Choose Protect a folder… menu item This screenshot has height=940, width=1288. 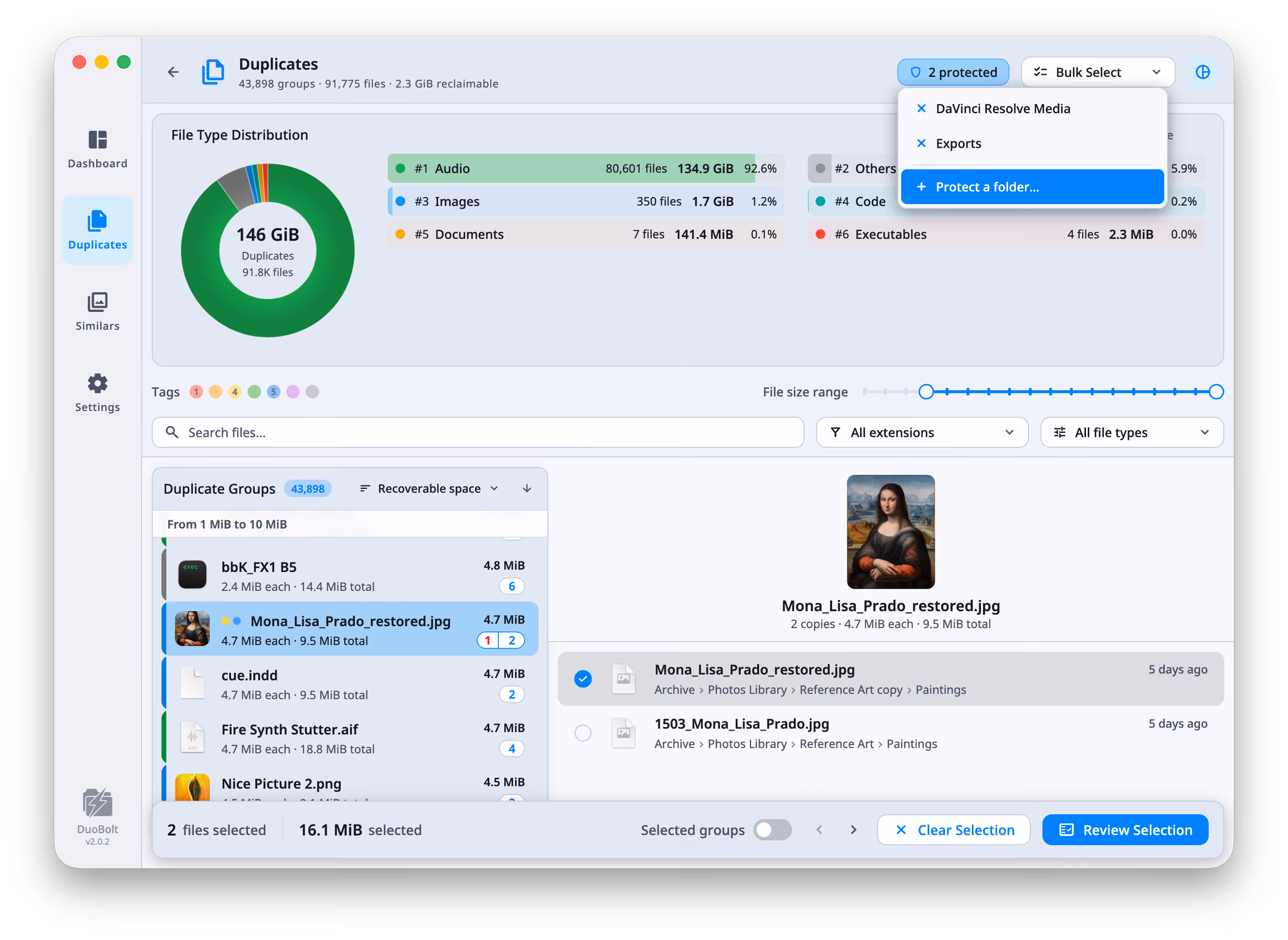[1032, 187]
